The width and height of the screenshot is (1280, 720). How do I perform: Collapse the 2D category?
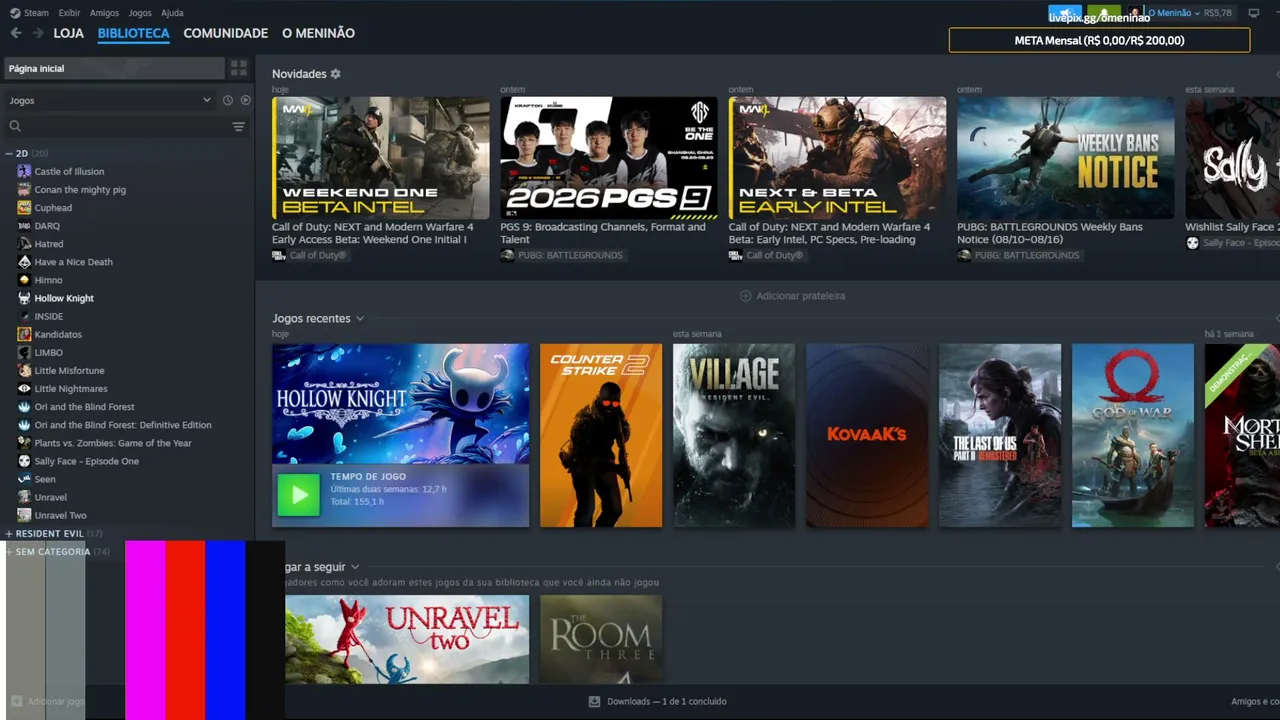tap(9, 154)
